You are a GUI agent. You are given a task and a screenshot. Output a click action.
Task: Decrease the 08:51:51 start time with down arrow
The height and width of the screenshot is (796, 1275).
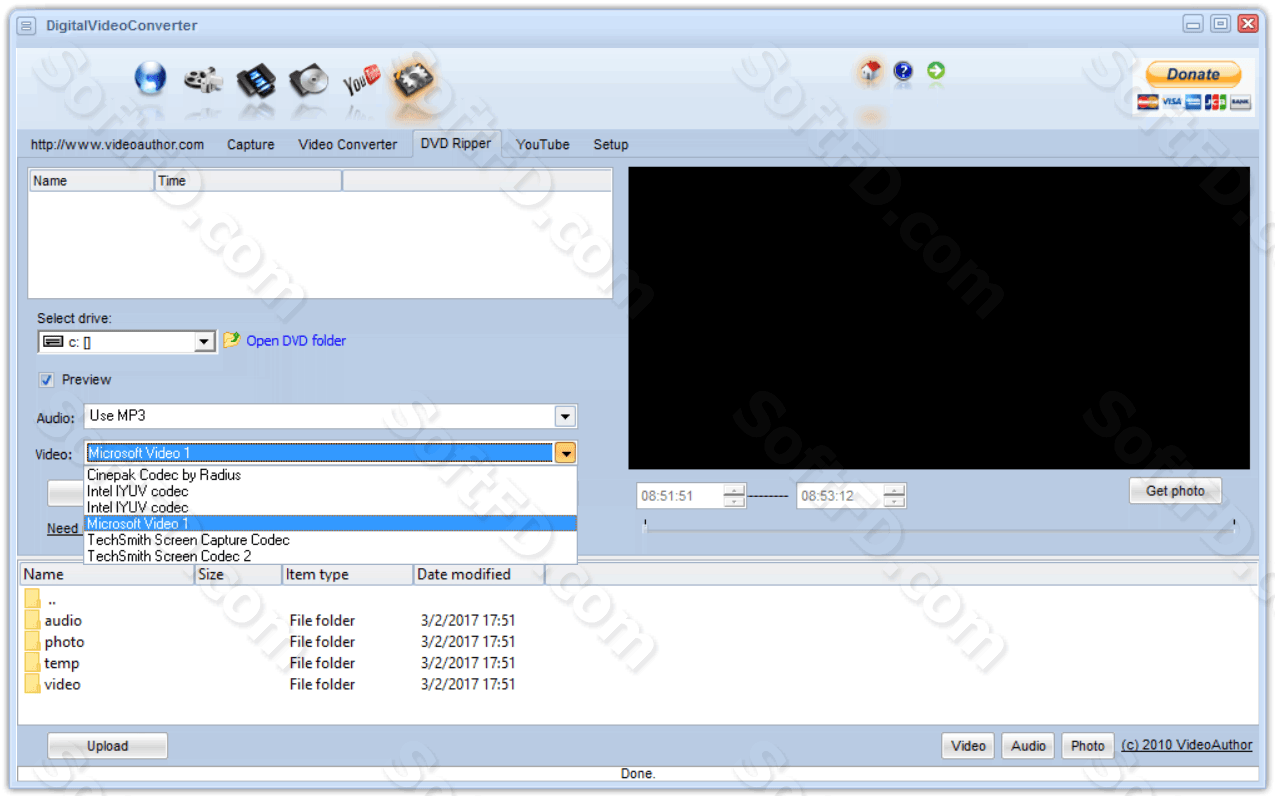735,501
